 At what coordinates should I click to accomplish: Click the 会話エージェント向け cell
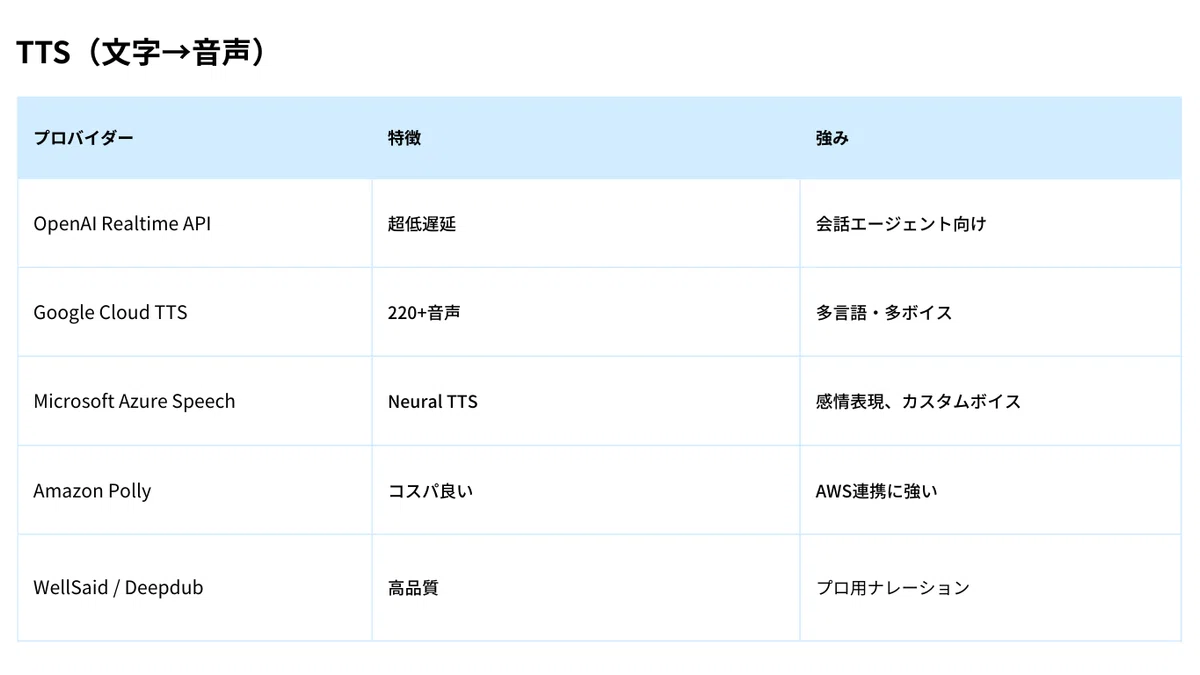pos(990,224)
